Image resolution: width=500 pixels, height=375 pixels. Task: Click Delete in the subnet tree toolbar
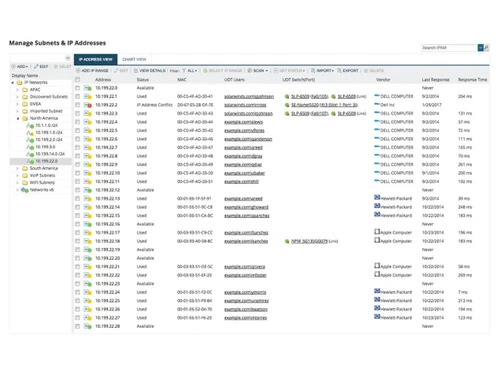pyautogui.click(x=62, y=67)
